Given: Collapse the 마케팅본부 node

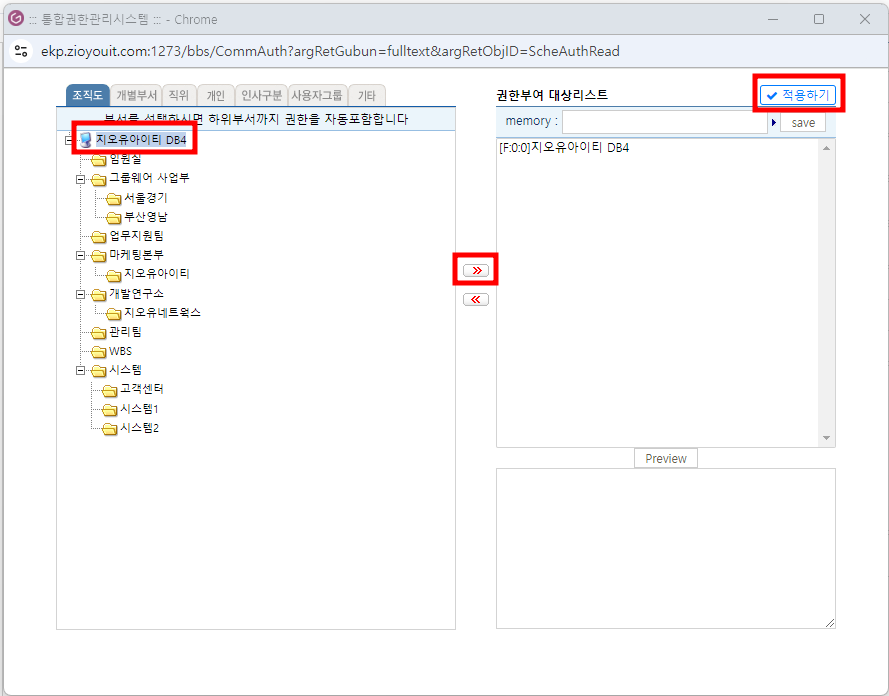Looking at the screenshot, I should click(x=81, y=256).
